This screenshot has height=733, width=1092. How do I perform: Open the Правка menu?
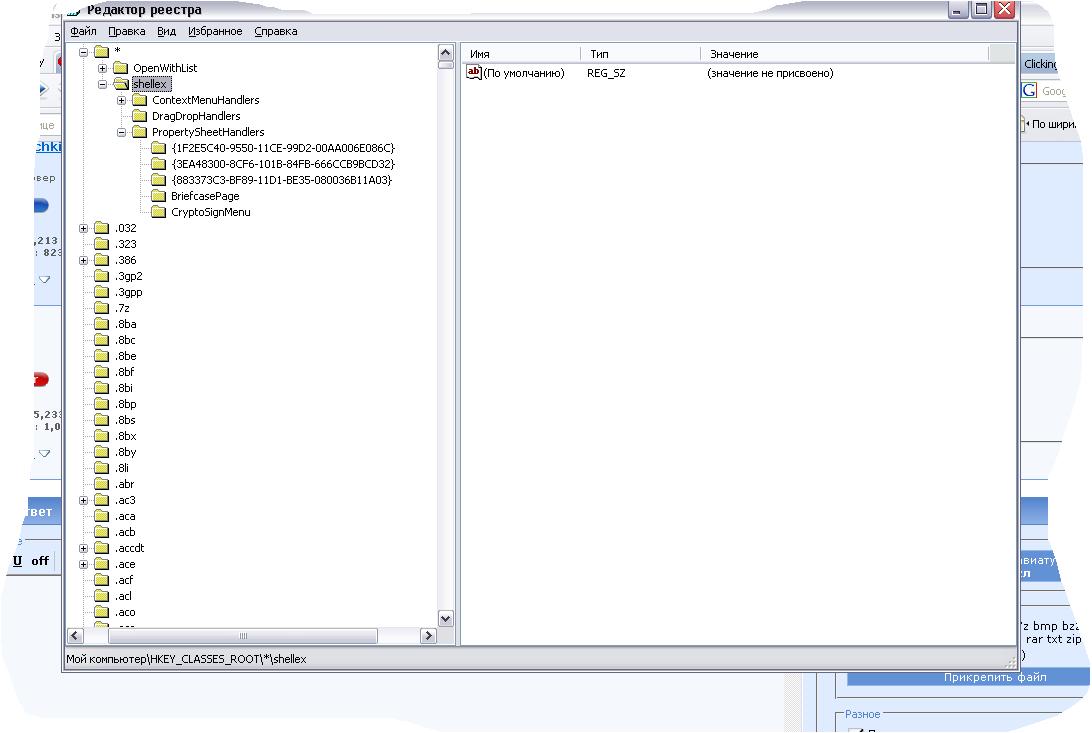(x=126, y=31)
